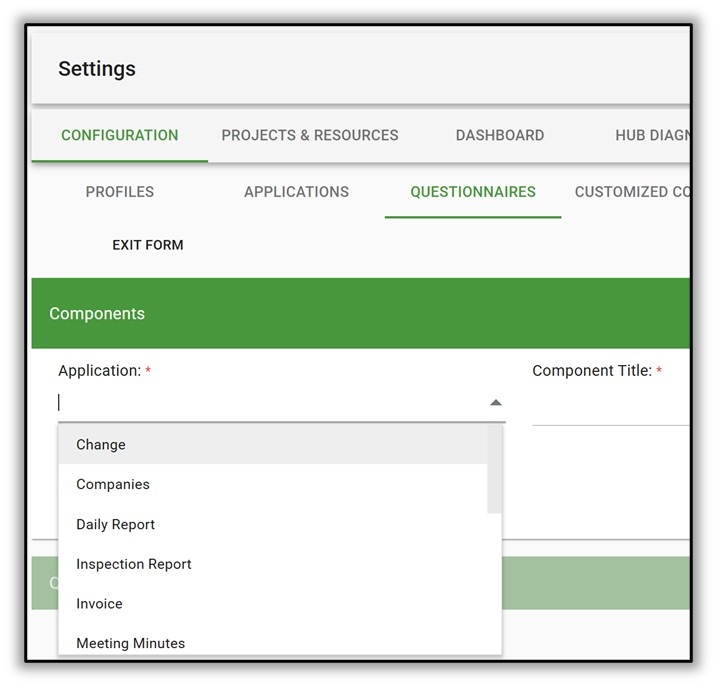Switch to the Profiles sub-tab

pyautogui.click(x=120, y=192)
